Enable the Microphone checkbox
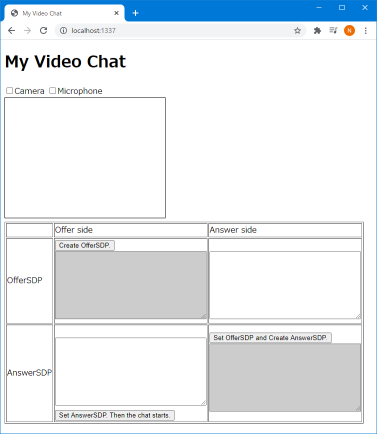This screenshot has height=434, width=377. click(53, 91)
